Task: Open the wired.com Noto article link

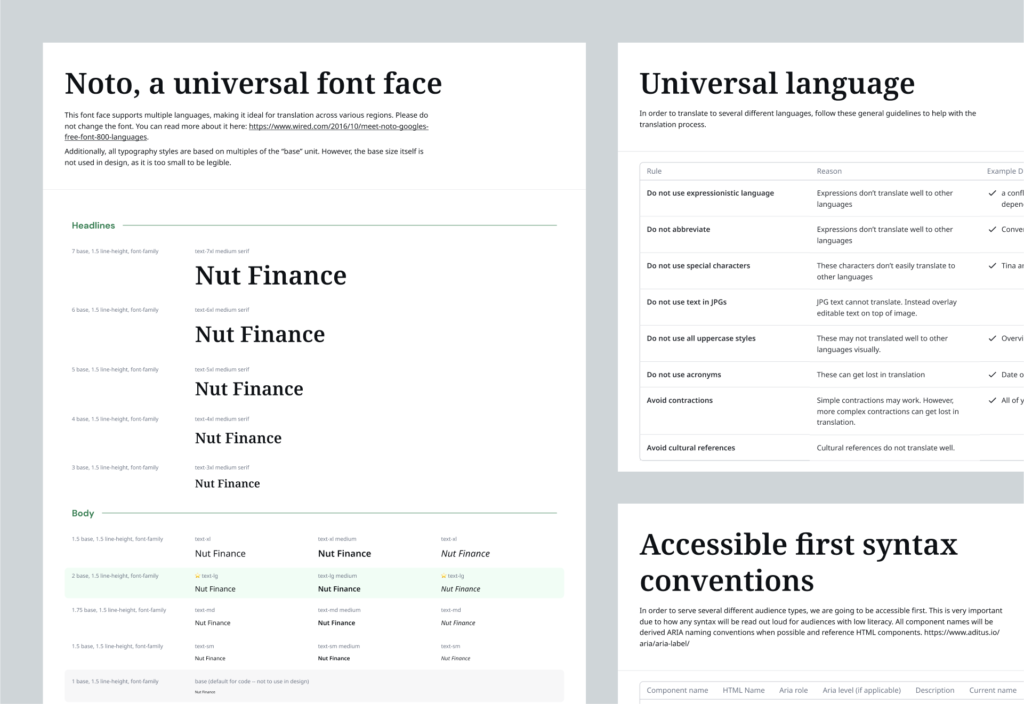Action: [x=338, y=127]
